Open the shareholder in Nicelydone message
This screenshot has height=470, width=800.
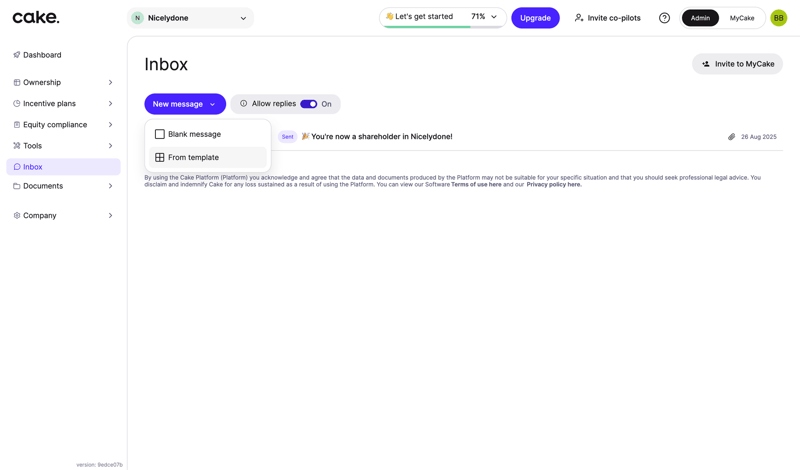coord(381,137)
